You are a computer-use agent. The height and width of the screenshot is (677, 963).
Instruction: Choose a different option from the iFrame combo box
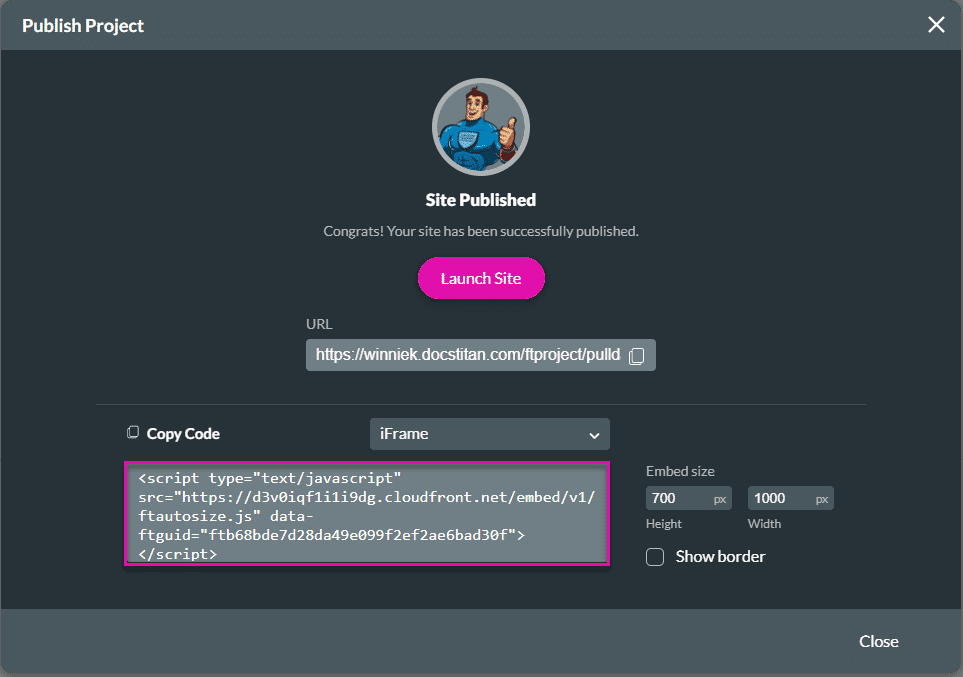point(489,434)
